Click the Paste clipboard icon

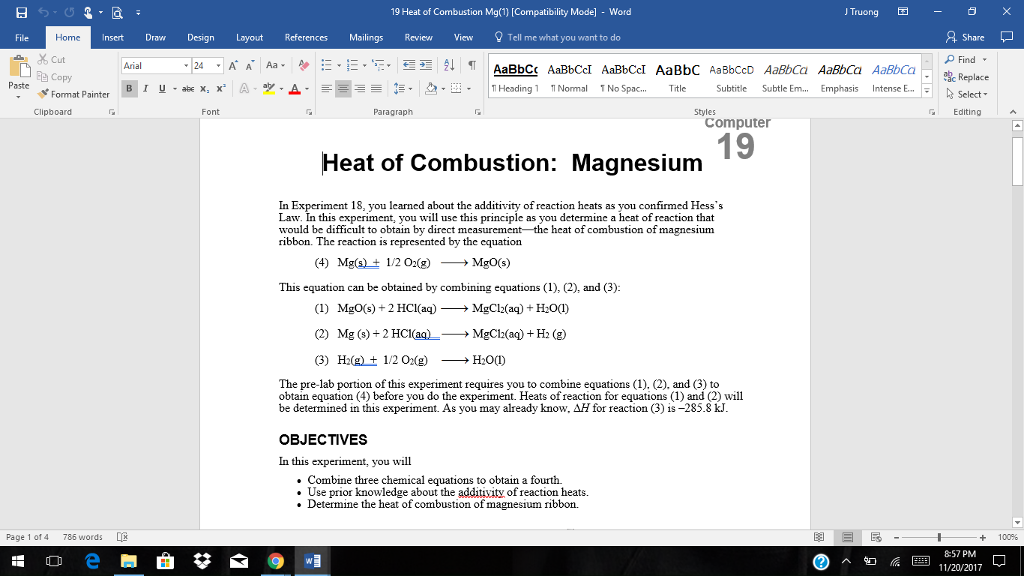point(19,67)
